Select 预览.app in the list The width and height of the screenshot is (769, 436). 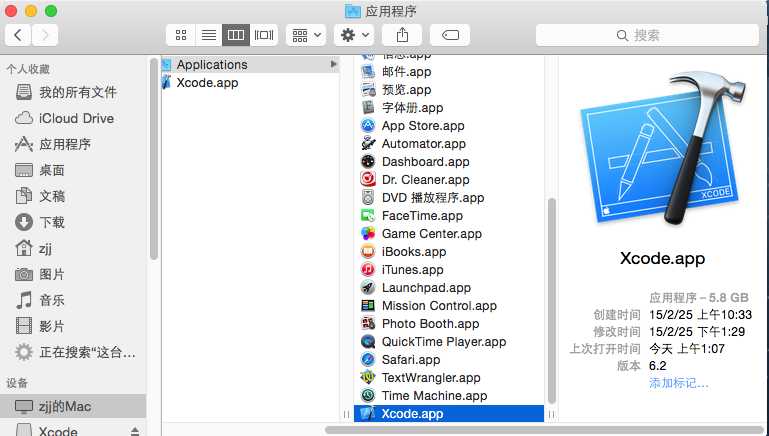click(449, 90)
